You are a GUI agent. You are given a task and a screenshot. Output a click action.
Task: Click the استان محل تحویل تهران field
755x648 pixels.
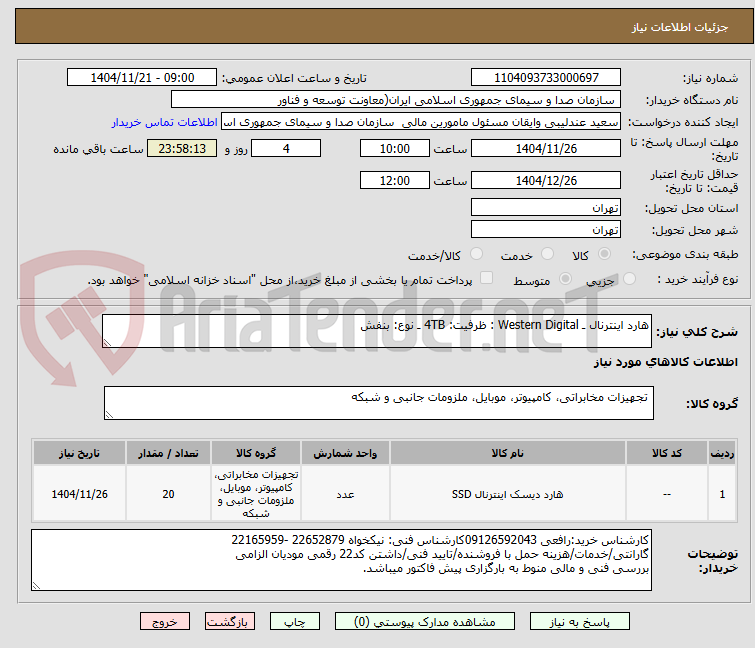[546, 207]
